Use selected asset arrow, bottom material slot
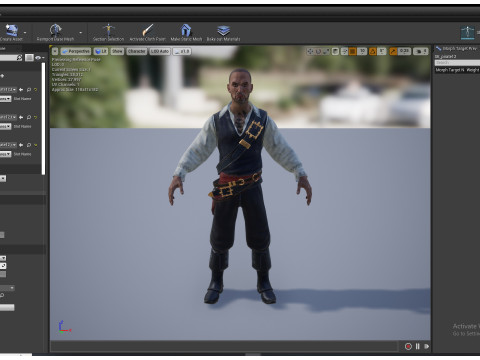Image resolution: width=480 pixels, height=360 pixels. (x=21, y=145)
